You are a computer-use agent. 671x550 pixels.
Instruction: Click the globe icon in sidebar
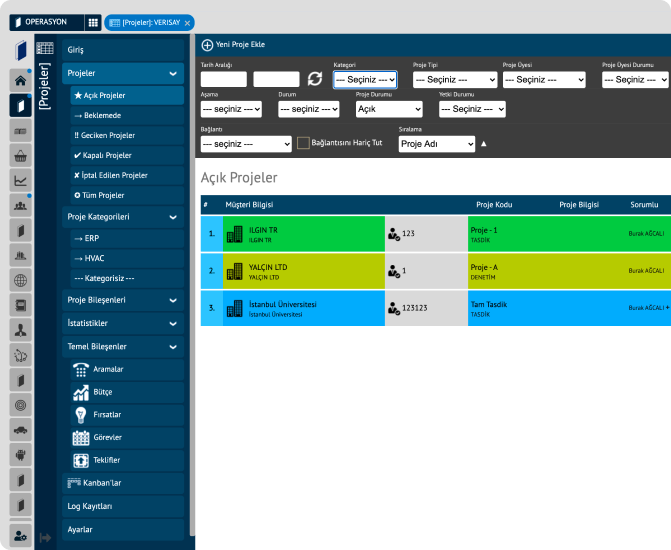(20, 281)
